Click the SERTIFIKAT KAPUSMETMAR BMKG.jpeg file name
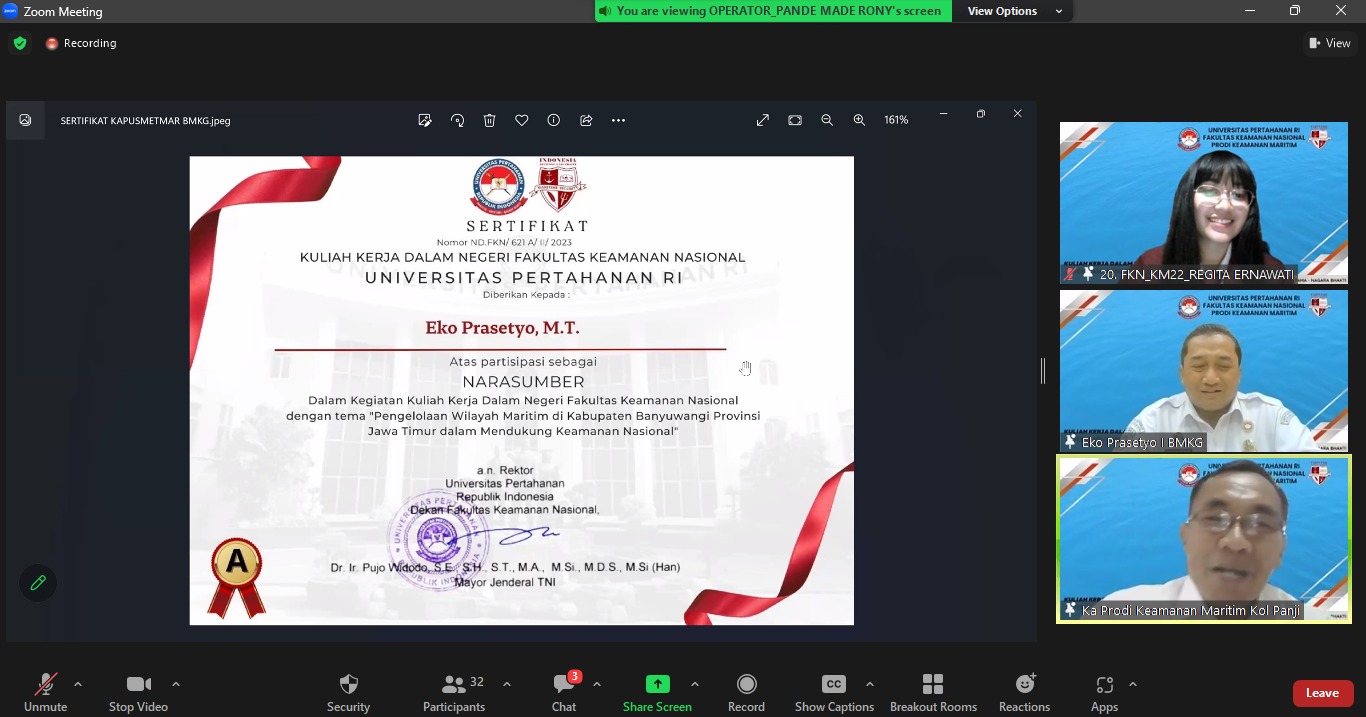 pos(145,121)
